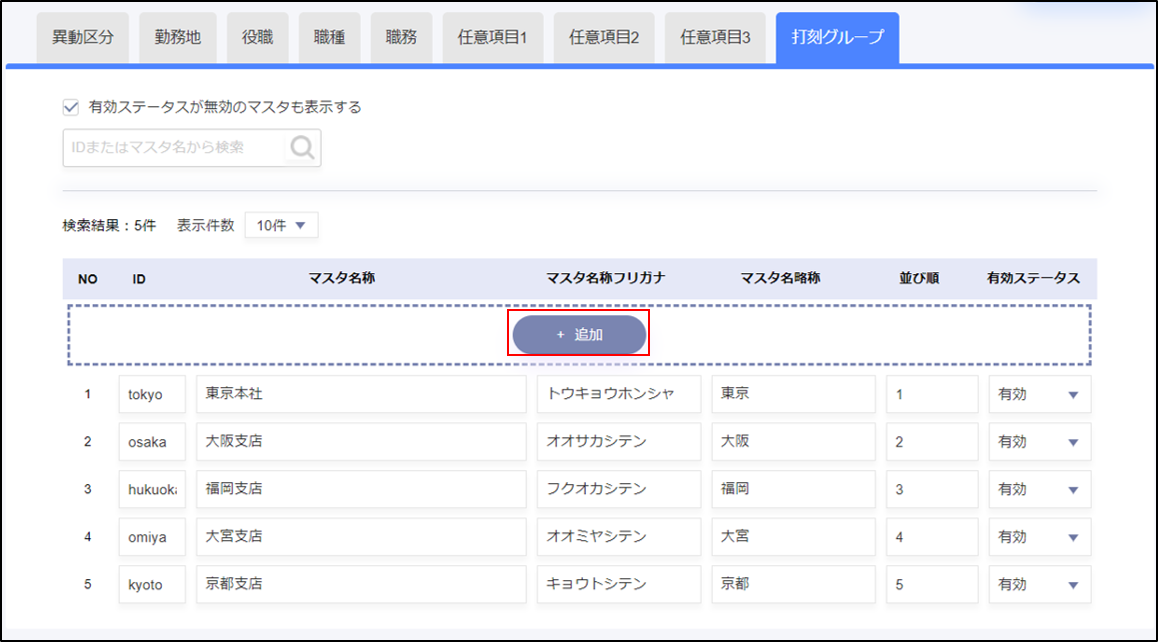
Task: Click the ID or master name search field
Action: tap(175, 147)
